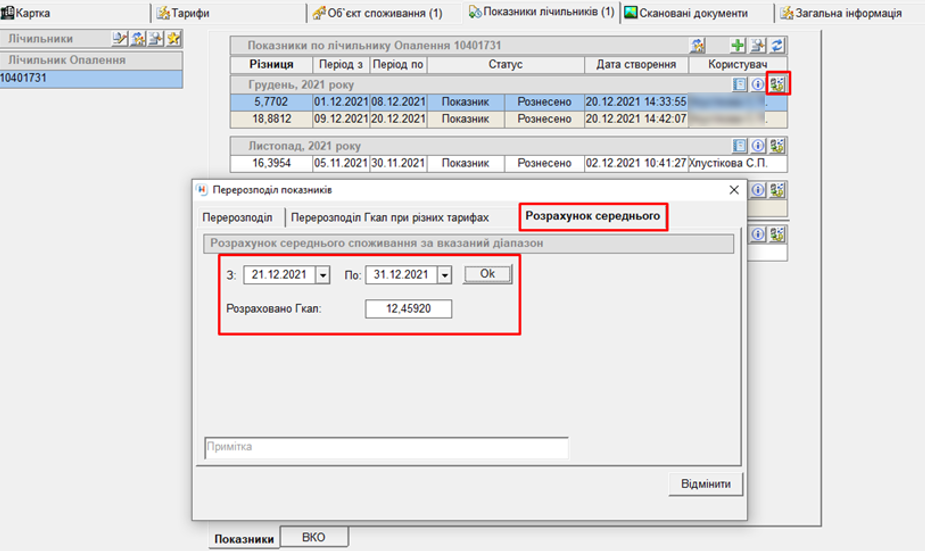Click the green plus add-reading icon
The image size is (925, 551).
tap(737, 46)
